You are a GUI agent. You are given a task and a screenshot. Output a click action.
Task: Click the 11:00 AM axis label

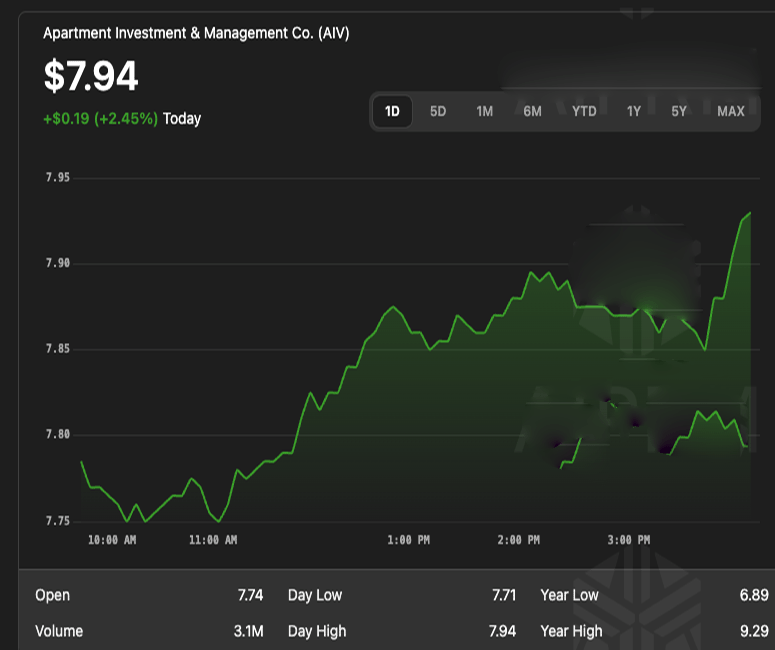pos(213,540)
